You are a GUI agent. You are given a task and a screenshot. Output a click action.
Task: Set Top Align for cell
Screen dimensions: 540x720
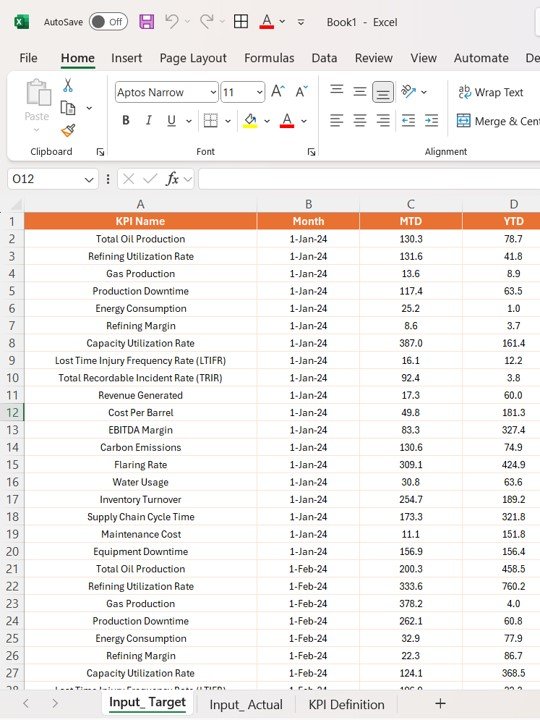337,90
